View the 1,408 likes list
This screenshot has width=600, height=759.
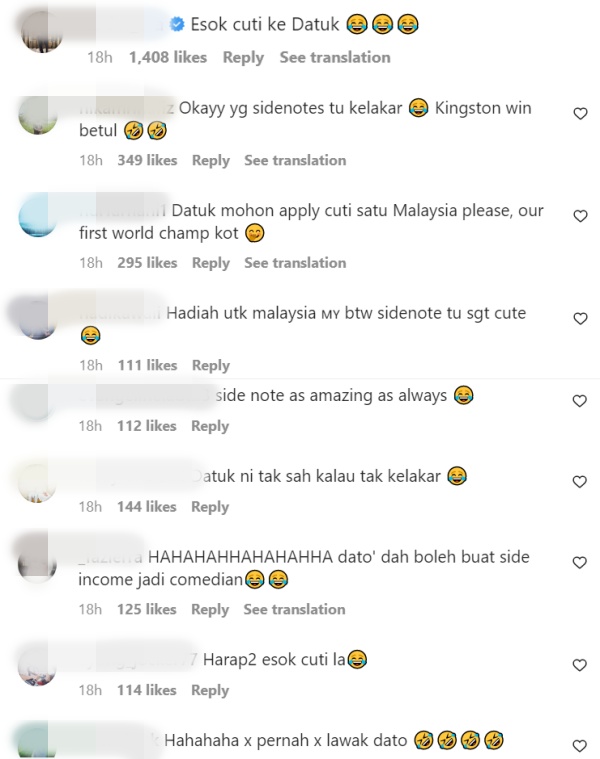tap(168, 58)
